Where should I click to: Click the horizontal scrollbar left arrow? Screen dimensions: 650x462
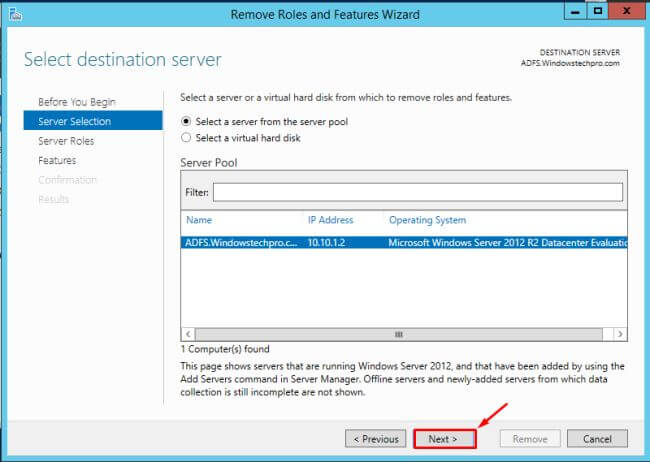pyautogui.click(x=188, y=334)
